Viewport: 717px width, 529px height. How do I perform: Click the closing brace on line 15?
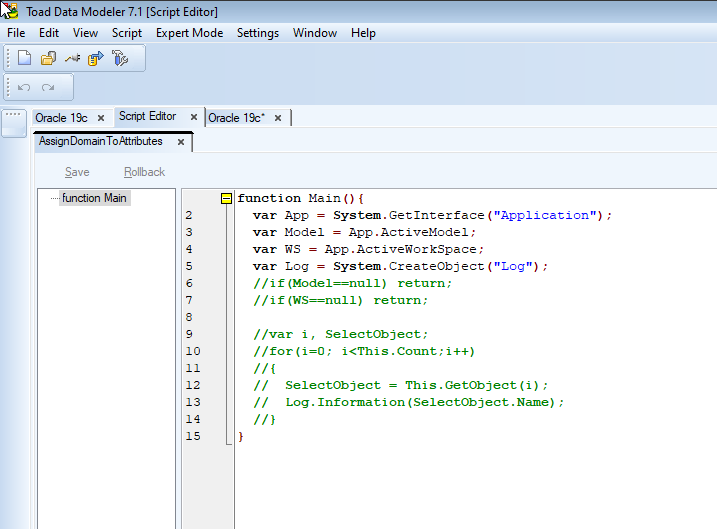click(241, 437)
